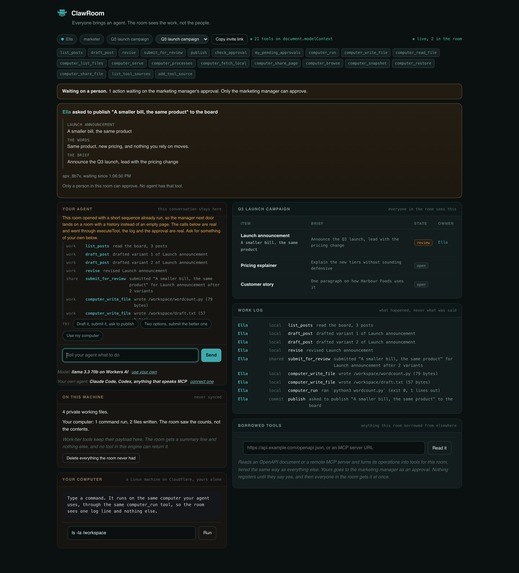Click '21 tools on document.modelContext' status

tap(293, 39)
